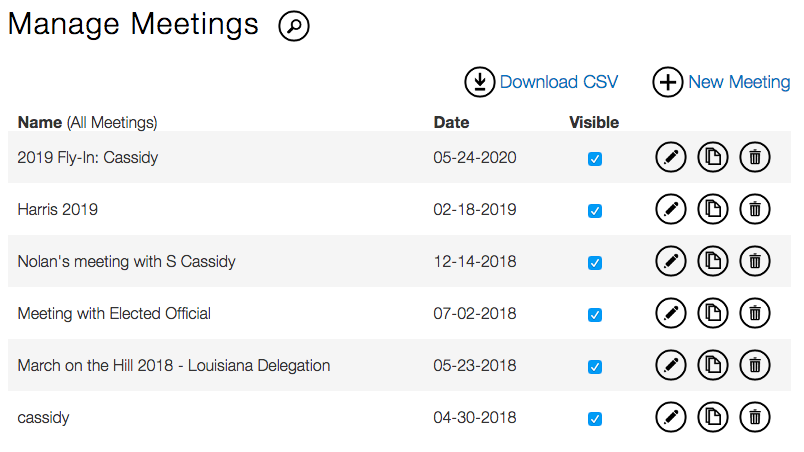
Task: Toggle Visible for Meeting with Elected Official
Action: 595,315
